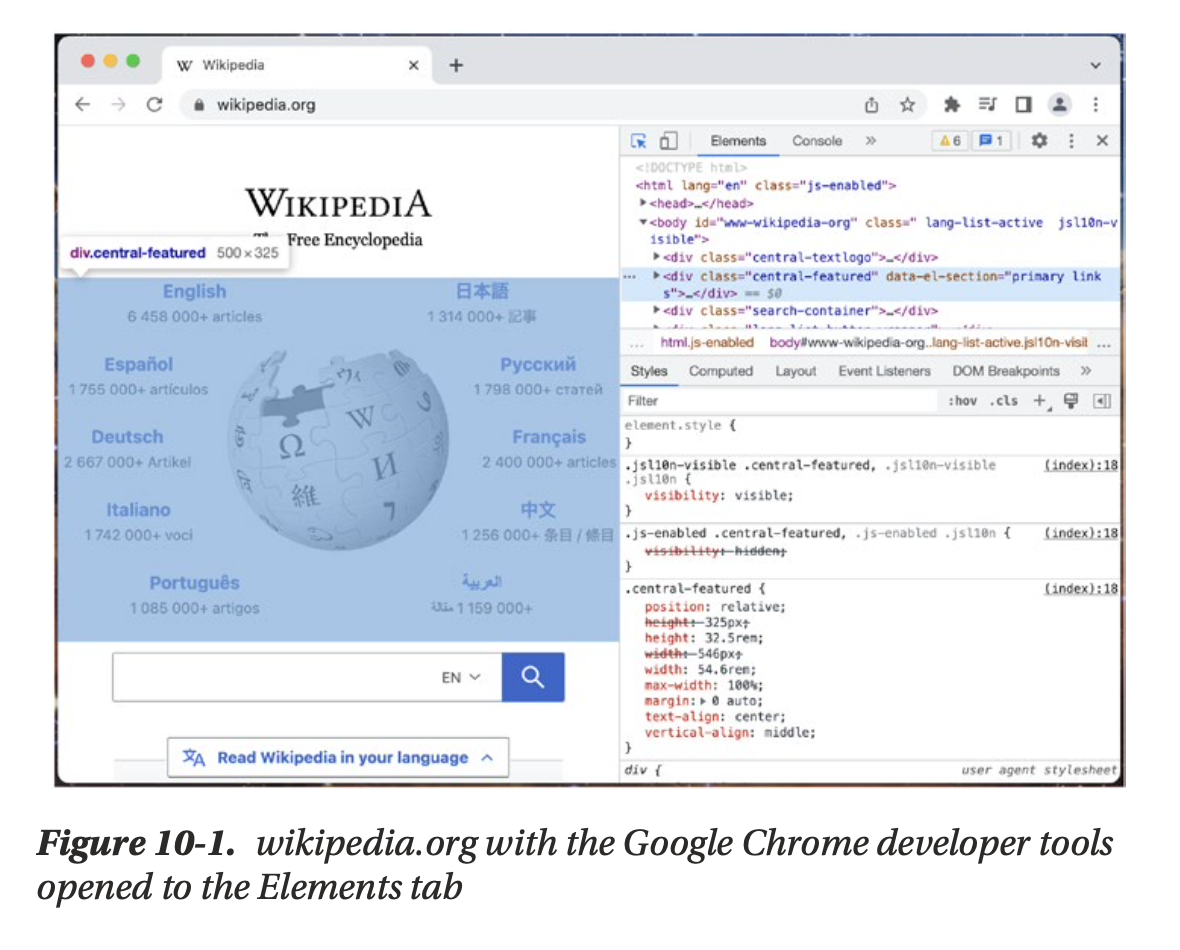Click the browser reload button
This screenshot has height=950, width=1180.
(154, 104)
